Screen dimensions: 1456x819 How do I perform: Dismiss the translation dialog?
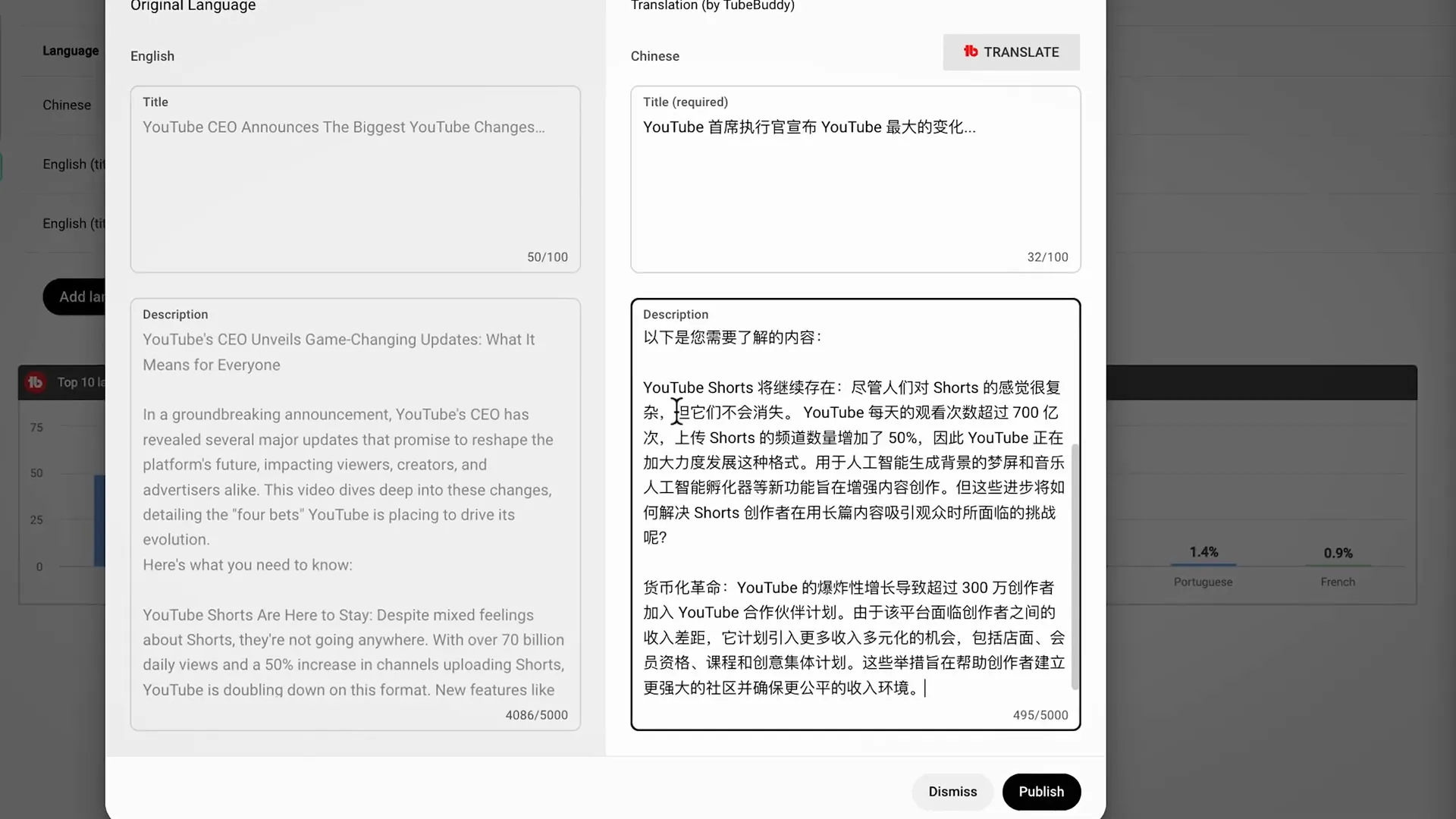952,791
